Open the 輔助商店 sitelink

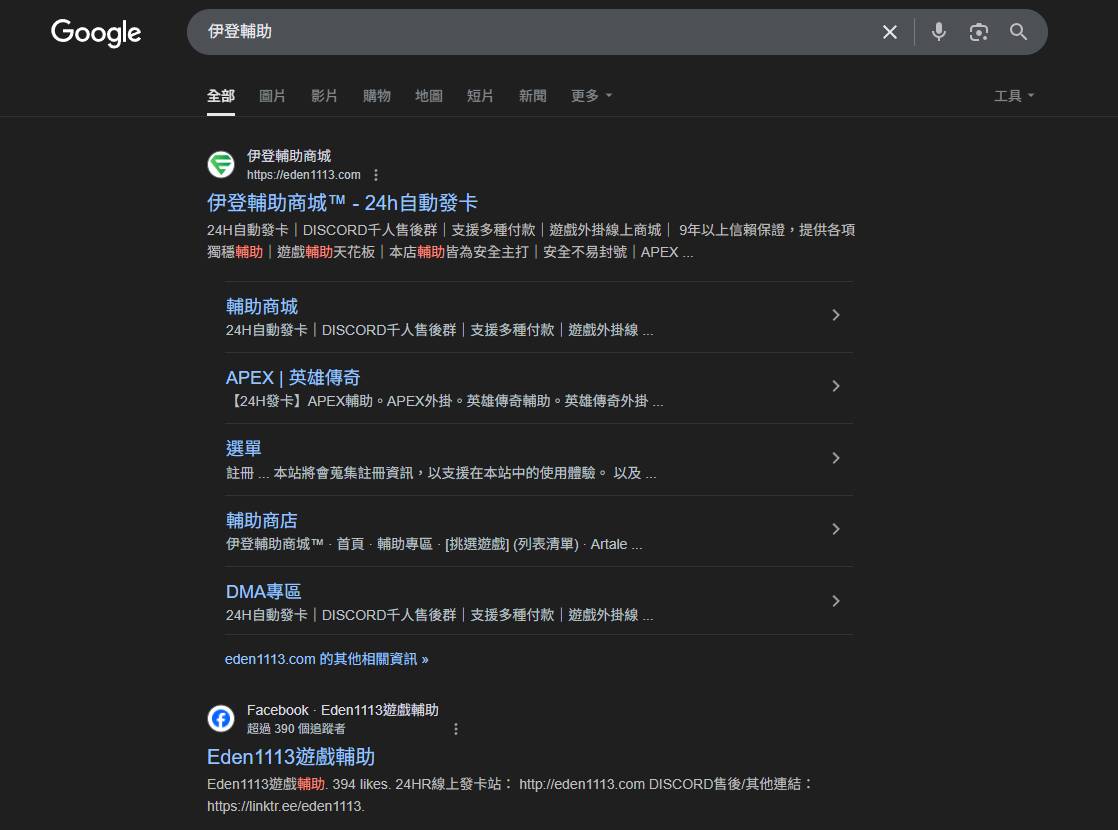click(x=262, y=521)
